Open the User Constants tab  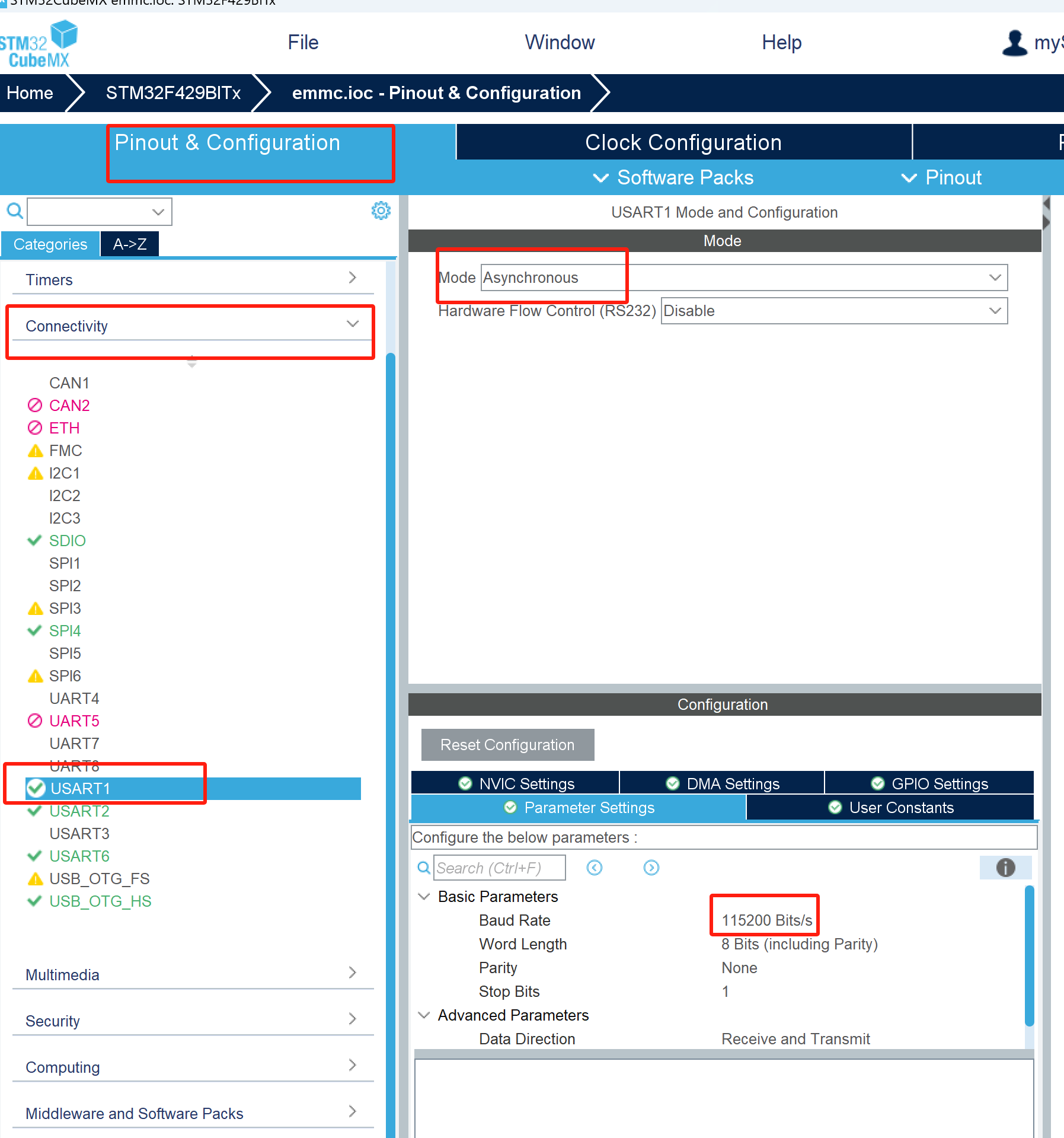tap(890, 807)
